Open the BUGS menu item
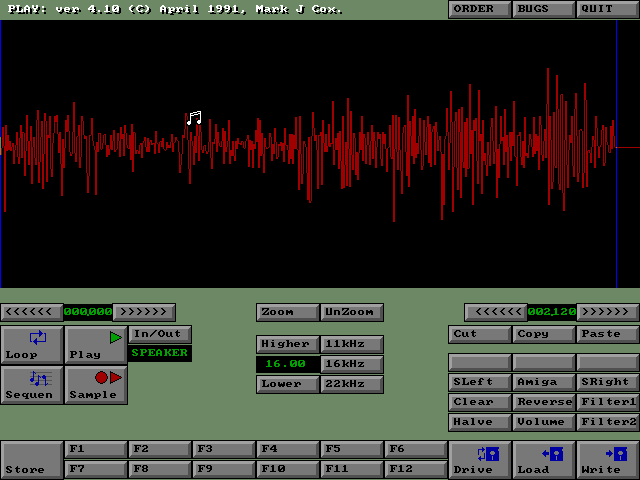 (x=543, y=9)
